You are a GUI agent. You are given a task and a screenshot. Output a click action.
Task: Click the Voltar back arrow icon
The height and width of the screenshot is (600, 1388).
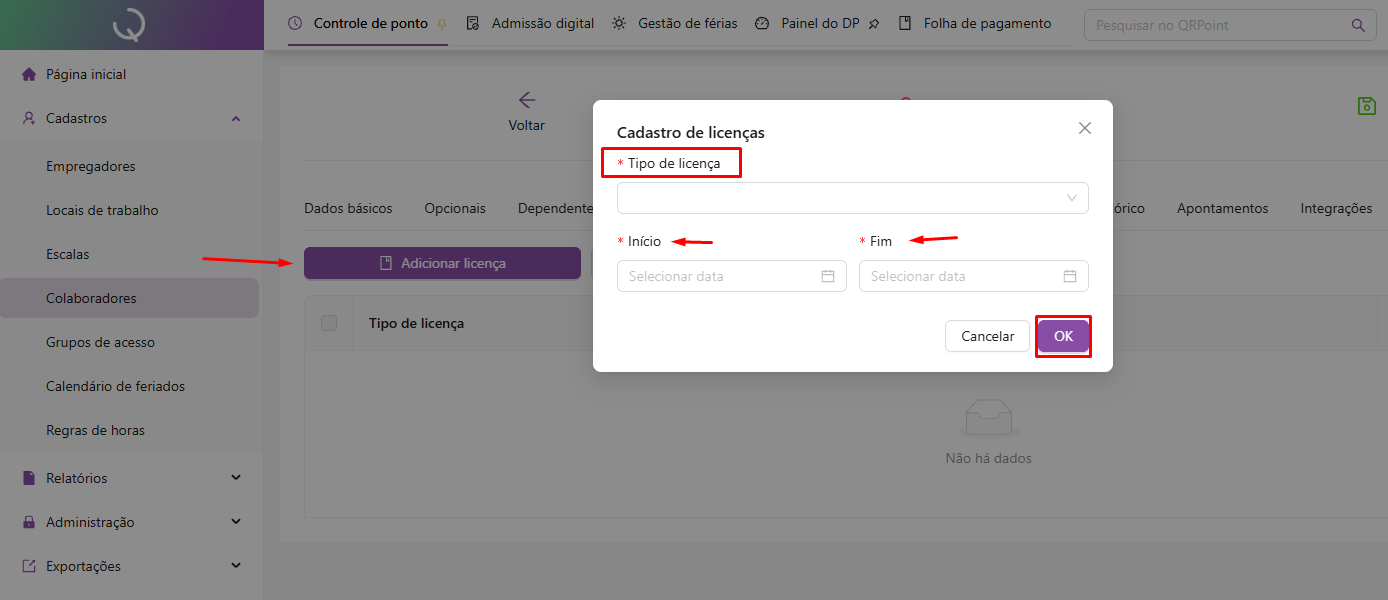(527, 100)
